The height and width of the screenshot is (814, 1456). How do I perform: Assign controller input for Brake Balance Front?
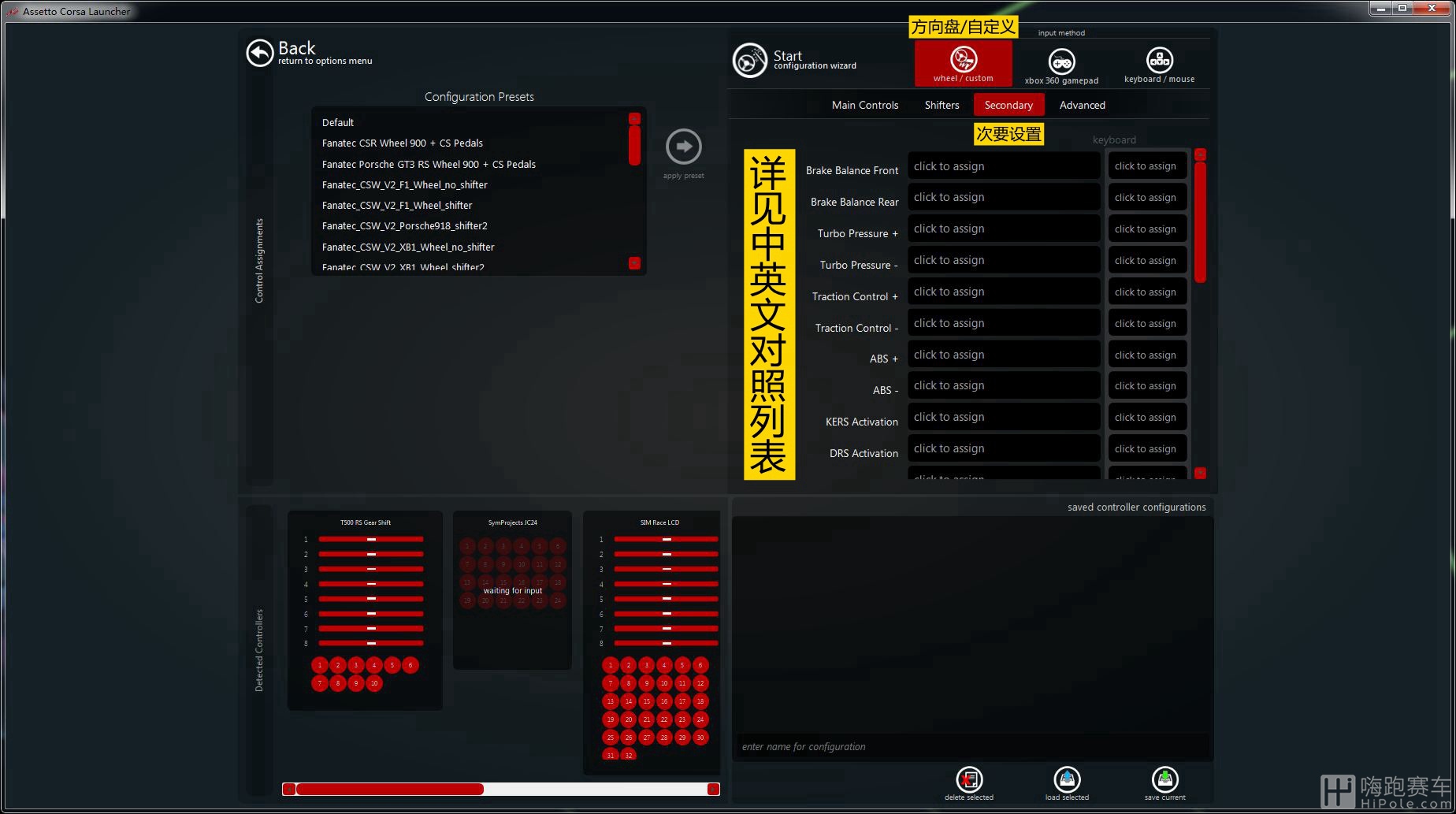1004,166
